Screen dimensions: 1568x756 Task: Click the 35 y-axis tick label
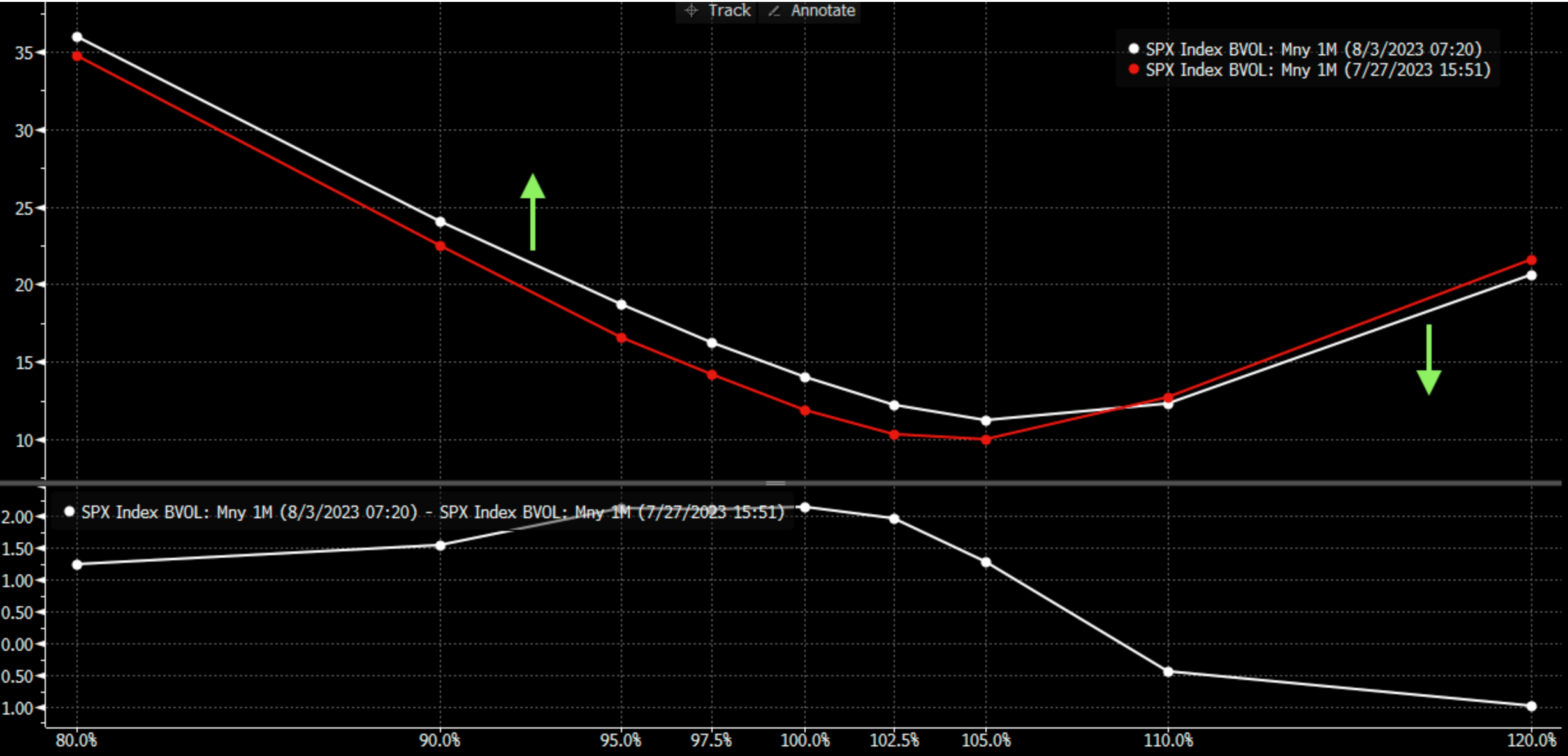click(24, 53)
